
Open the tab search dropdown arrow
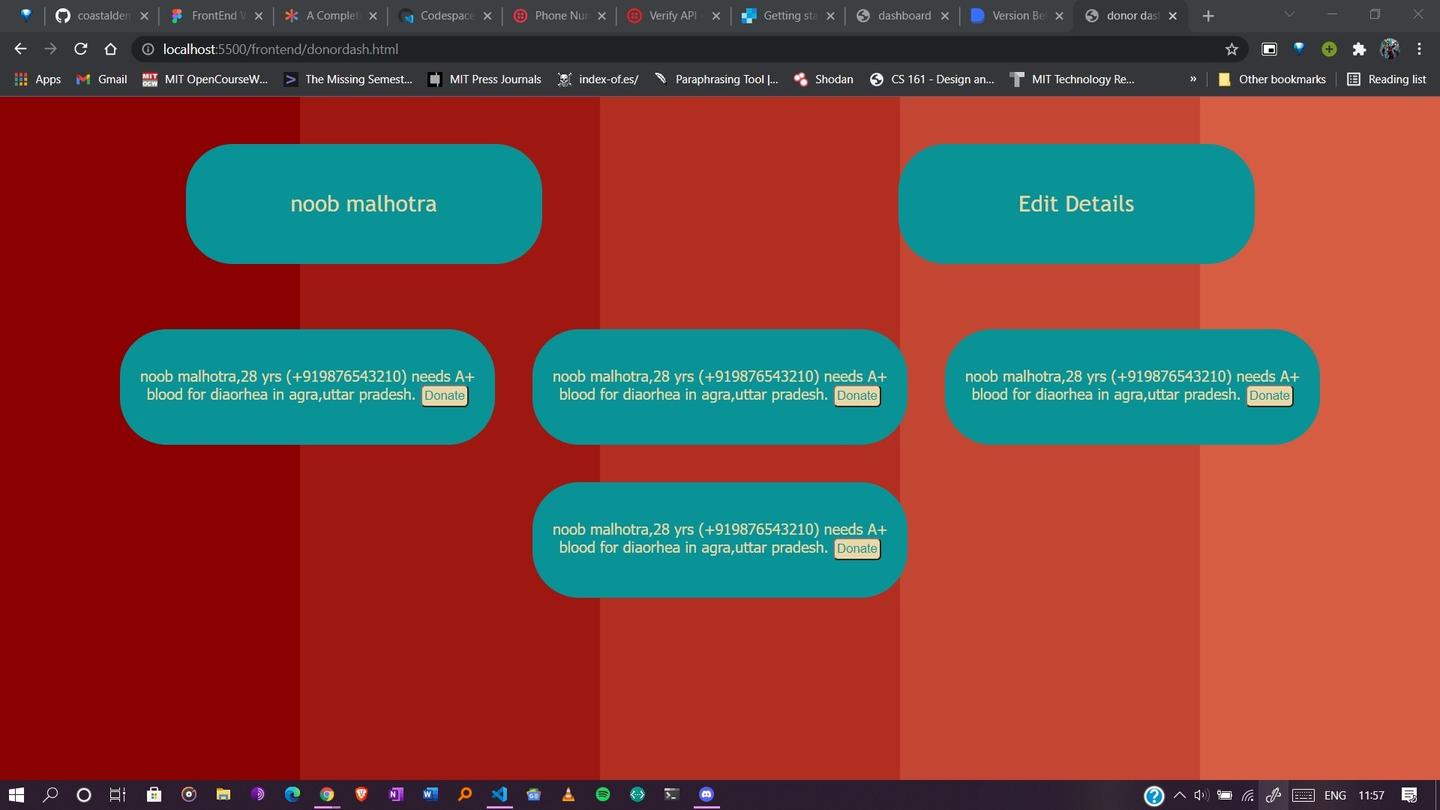1289,15
